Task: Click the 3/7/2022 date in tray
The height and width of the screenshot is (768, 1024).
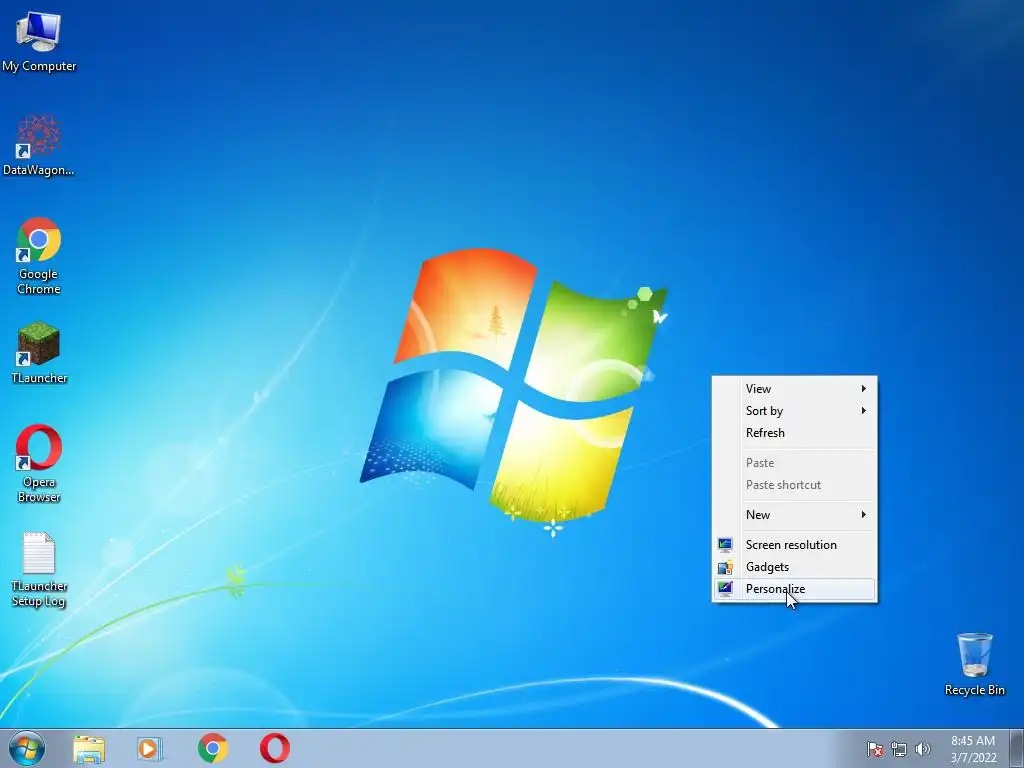Action: point(973,758)
